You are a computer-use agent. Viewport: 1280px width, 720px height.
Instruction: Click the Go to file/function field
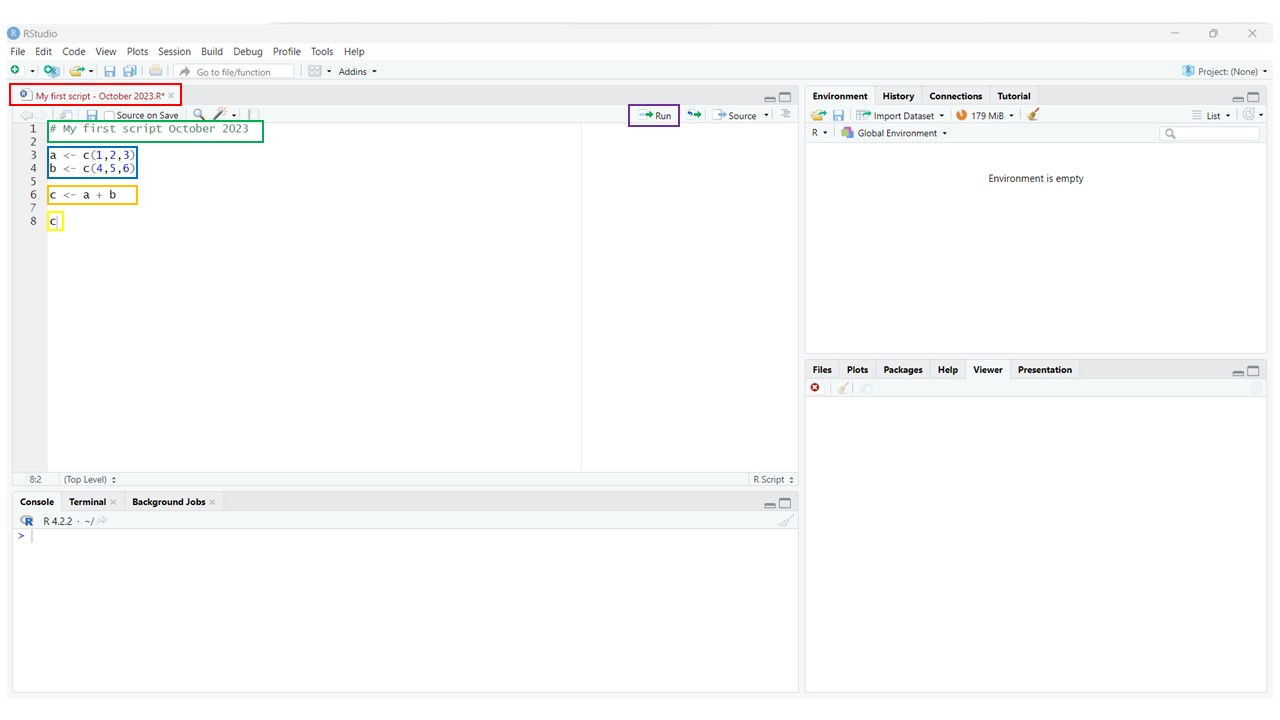[x=235, y=72]
